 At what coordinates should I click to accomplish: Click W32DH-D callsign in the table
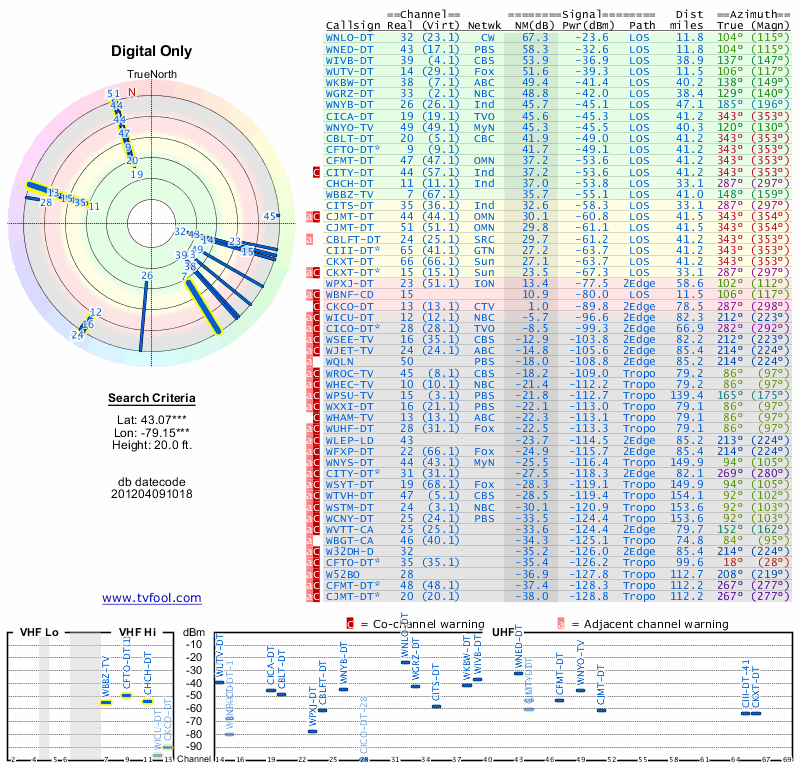click(349, 552)
